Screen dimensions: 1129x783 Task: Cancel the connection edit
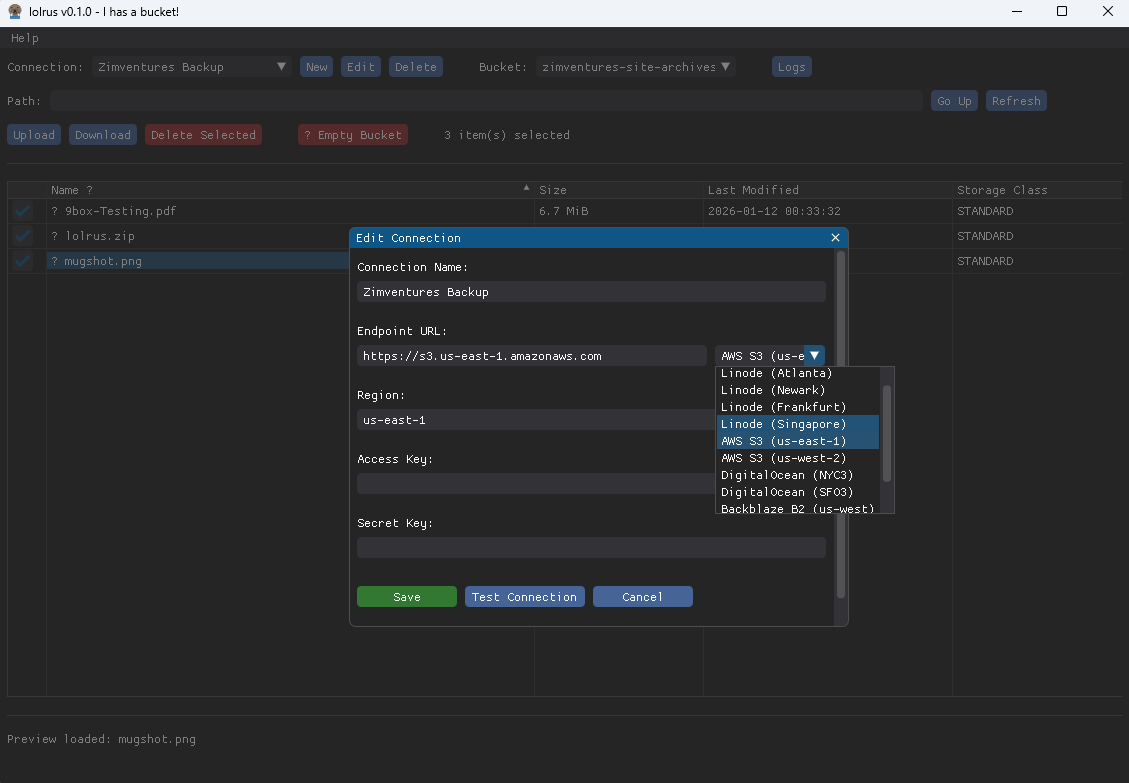(642, 597)
